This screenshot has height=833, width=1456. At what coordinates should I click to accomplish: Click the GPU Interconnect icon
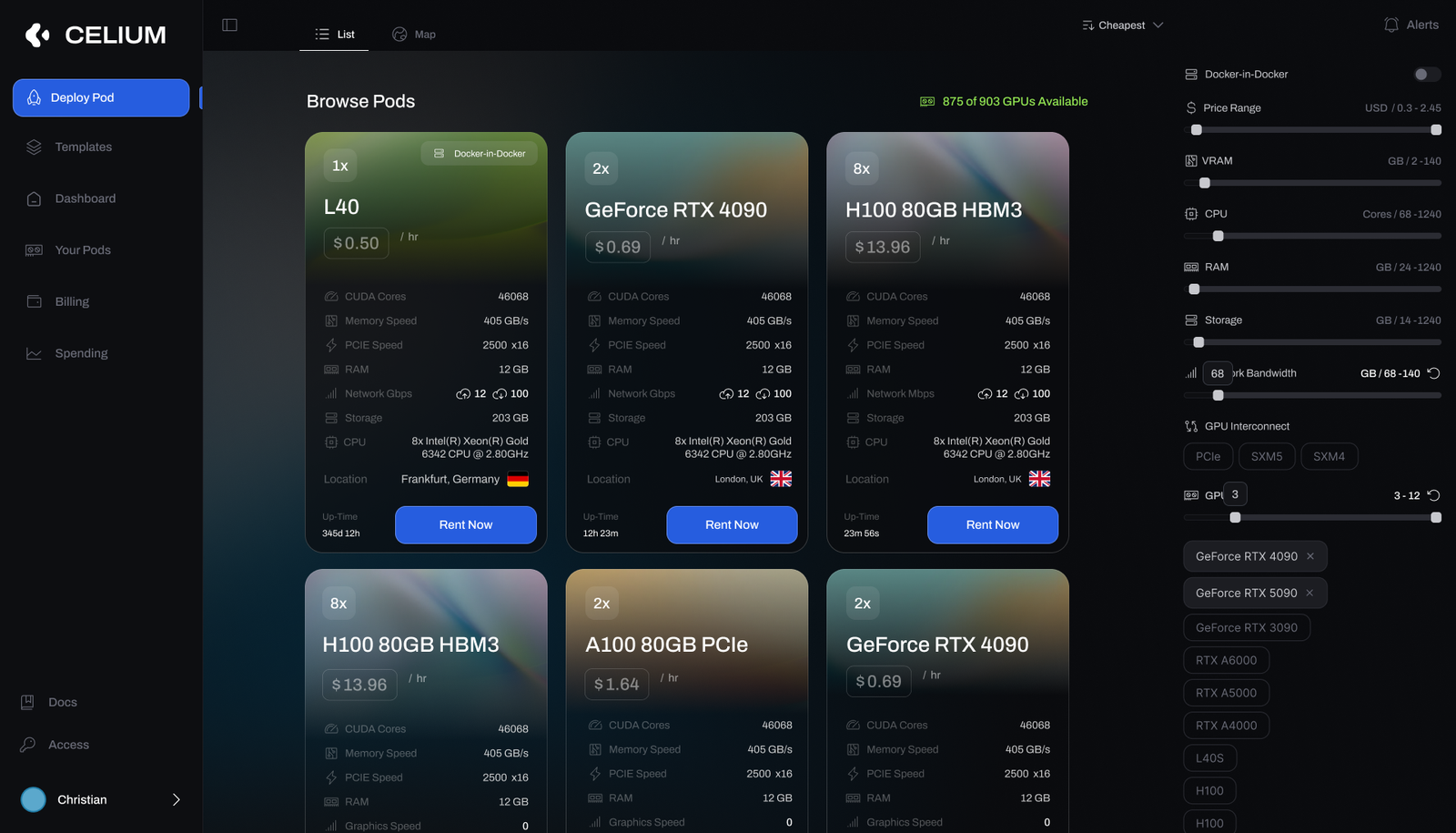click(x=1191, y=426)
